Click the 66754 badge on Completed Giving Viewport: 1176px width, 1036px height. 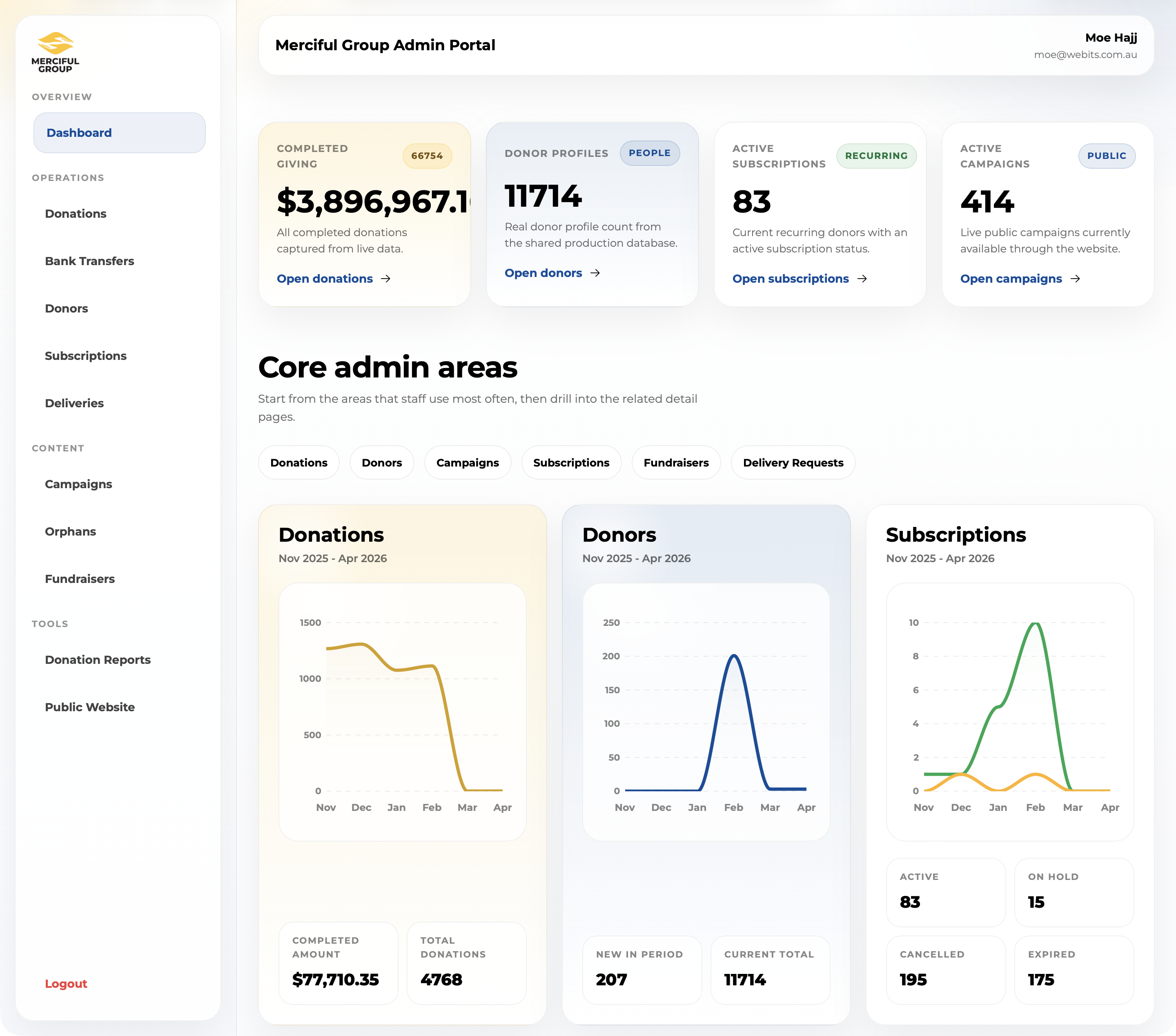[x=427, y=156]
